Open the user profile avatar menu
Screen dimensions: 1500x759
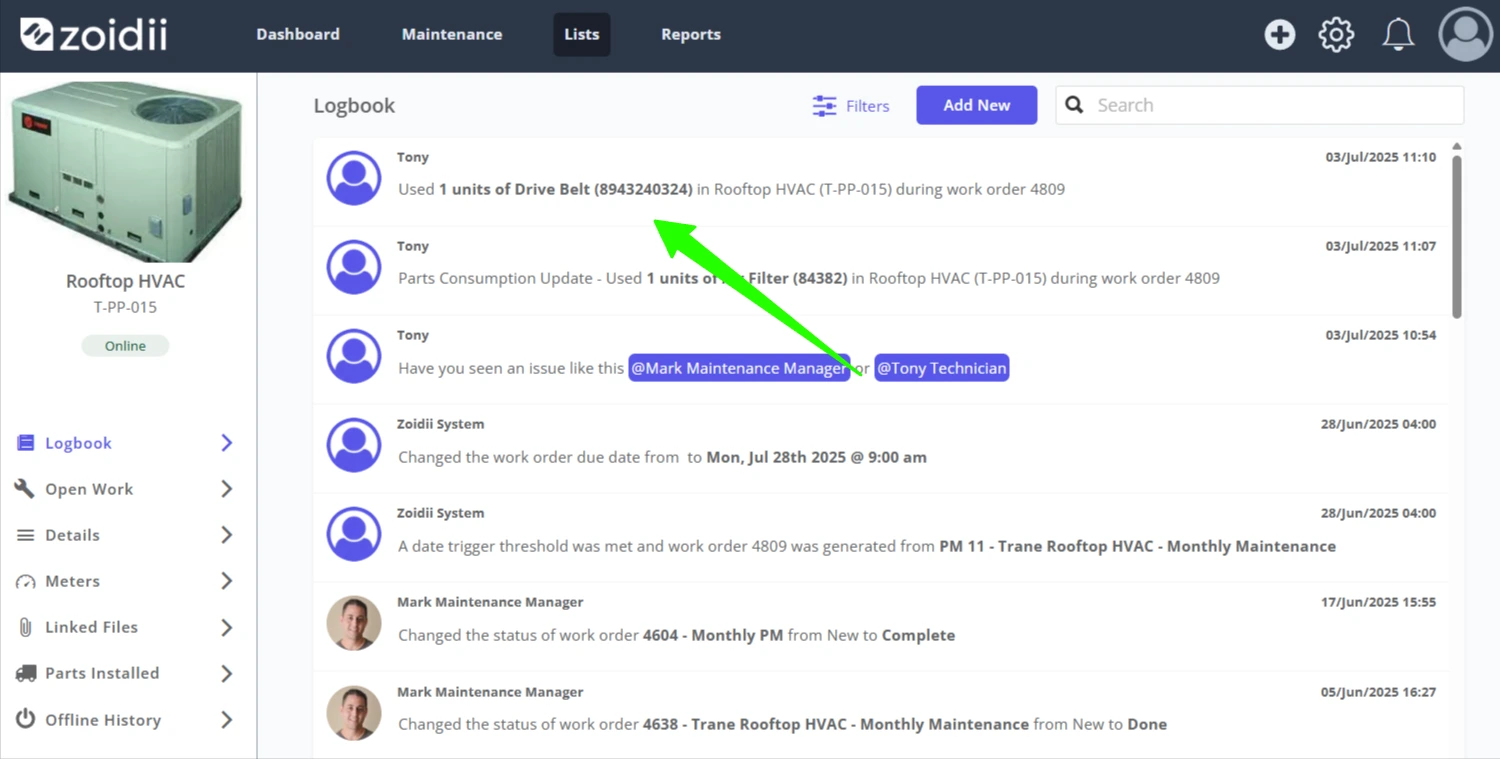coord(1466,34)
